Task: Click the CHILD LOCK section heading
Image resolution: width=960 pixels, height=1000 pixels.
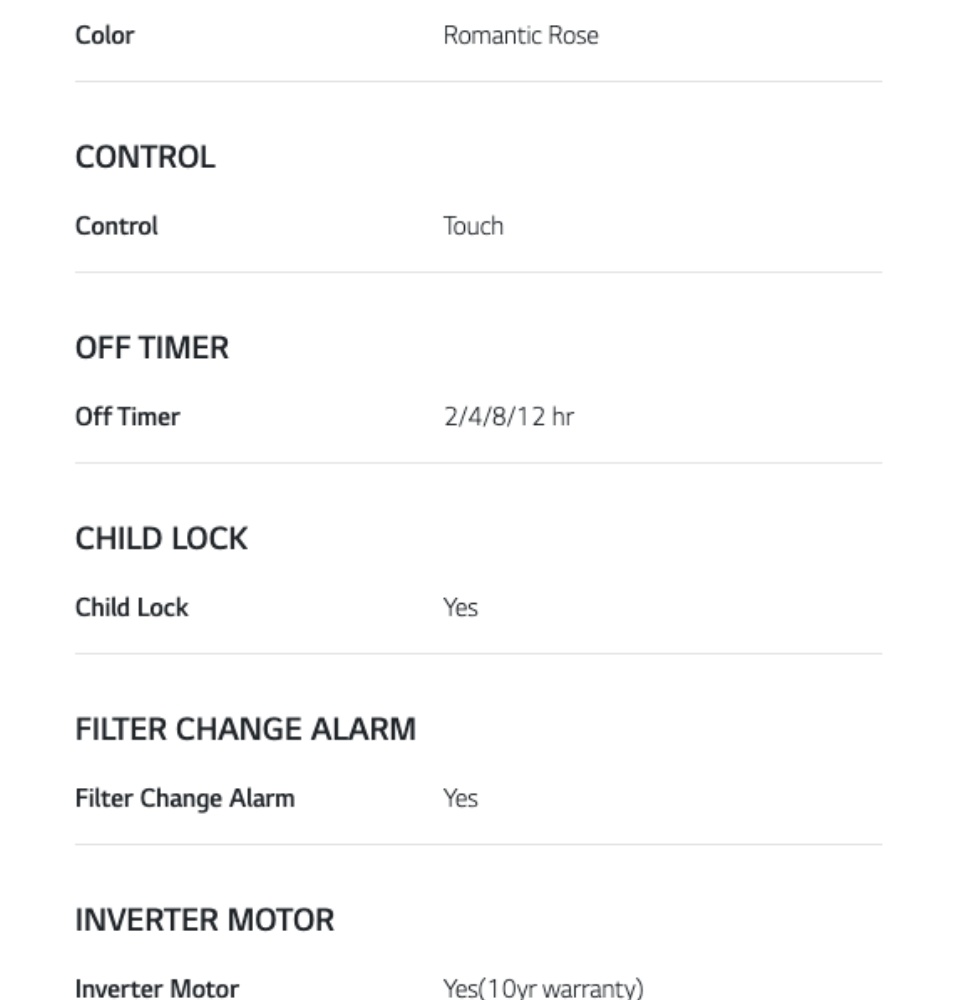Action: [161, 539]
